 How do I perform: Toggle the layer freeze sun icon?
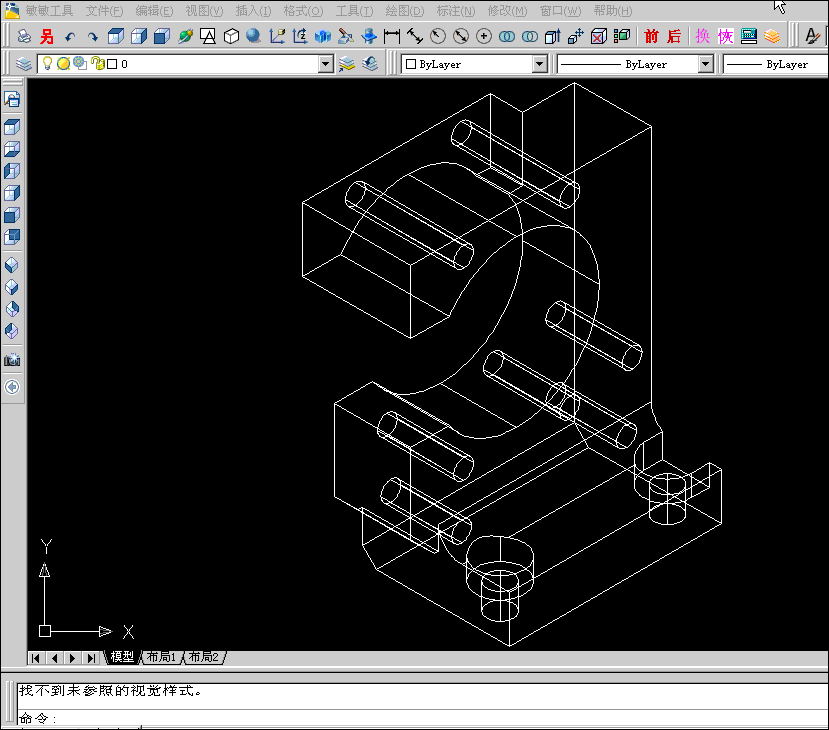tap(63, 63)
